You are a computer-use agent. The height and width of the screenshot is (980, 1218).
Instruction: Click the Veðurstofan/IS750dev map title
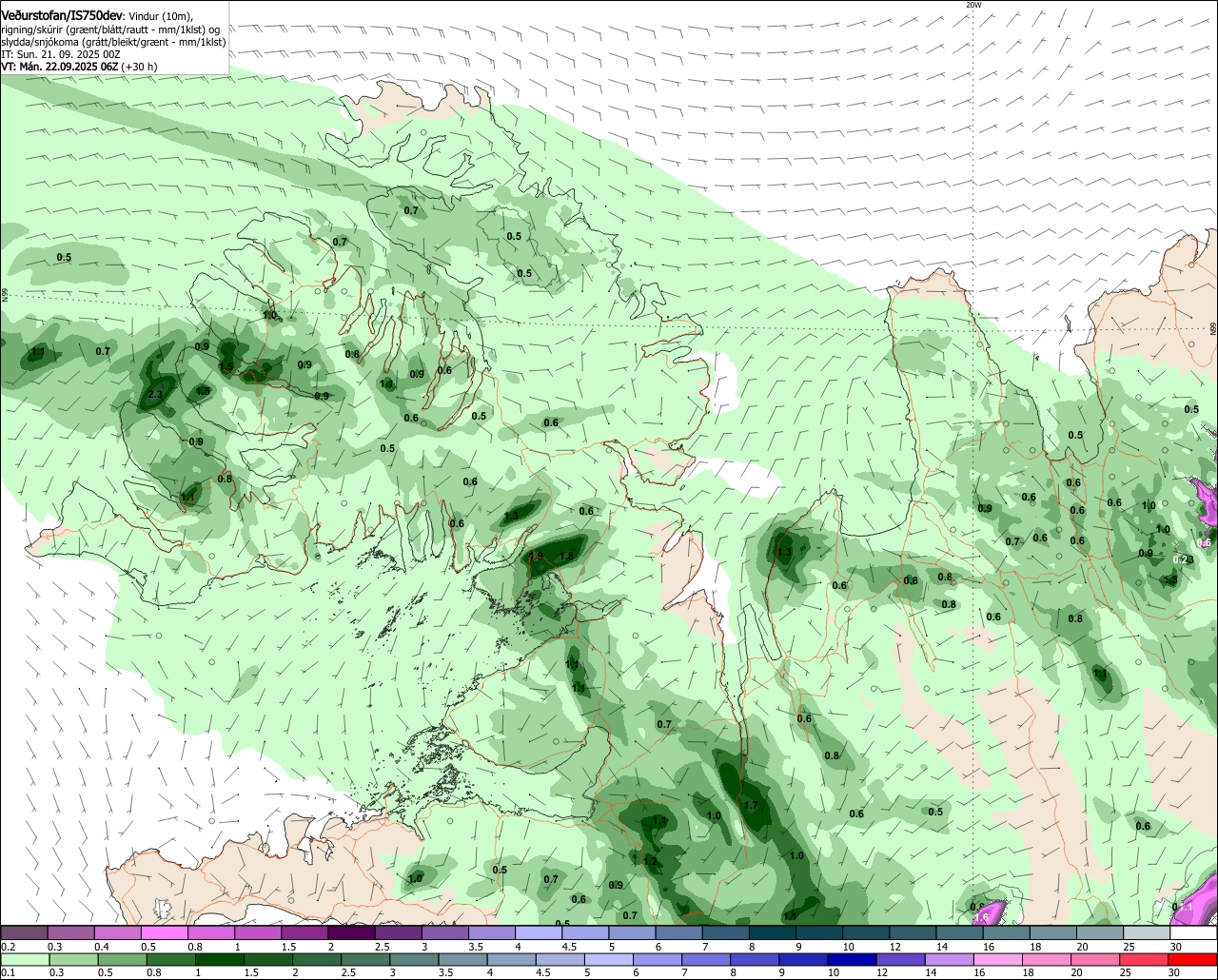(x=62, y=16)
